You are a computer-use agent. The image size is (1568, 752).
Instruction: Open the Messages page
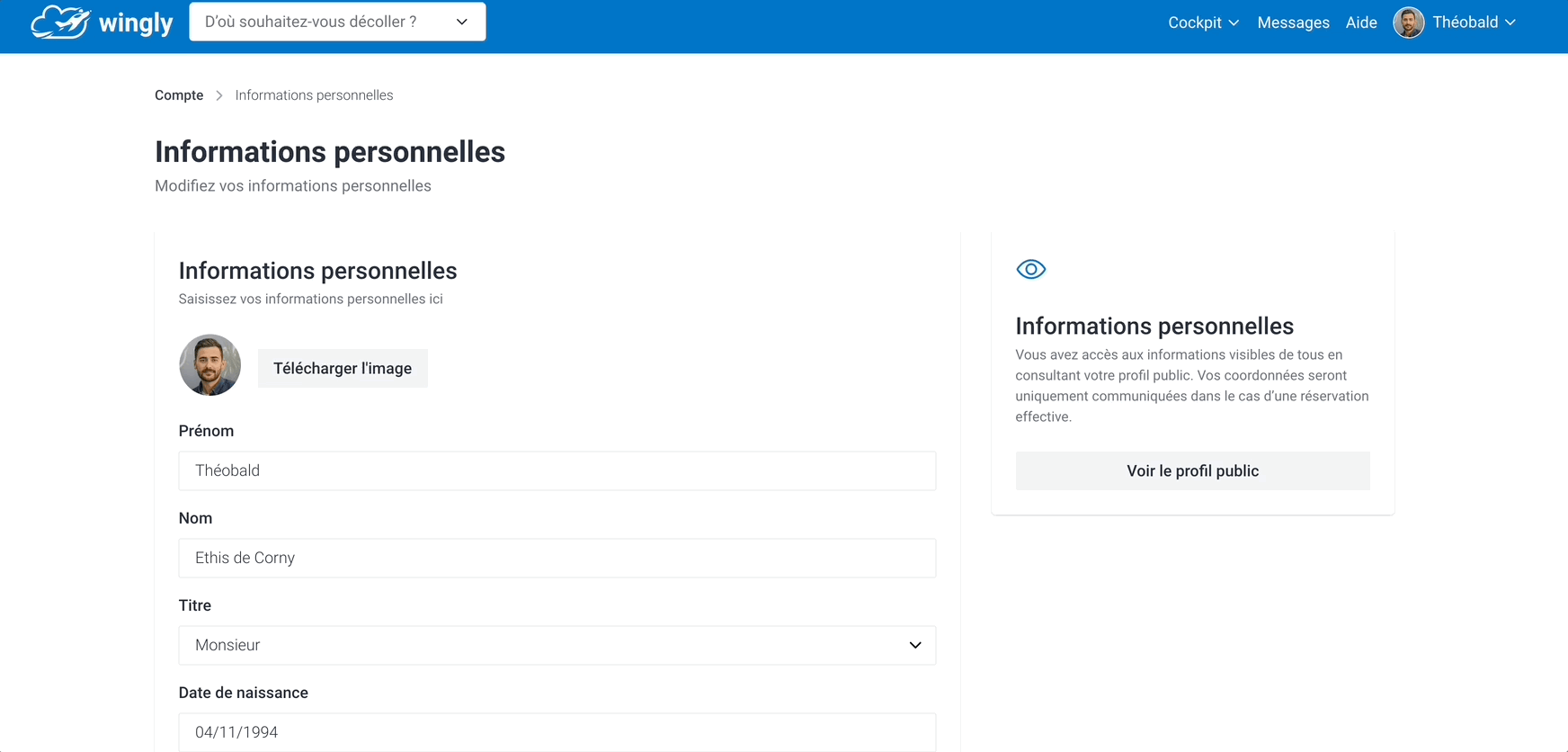pos(1293,22)
